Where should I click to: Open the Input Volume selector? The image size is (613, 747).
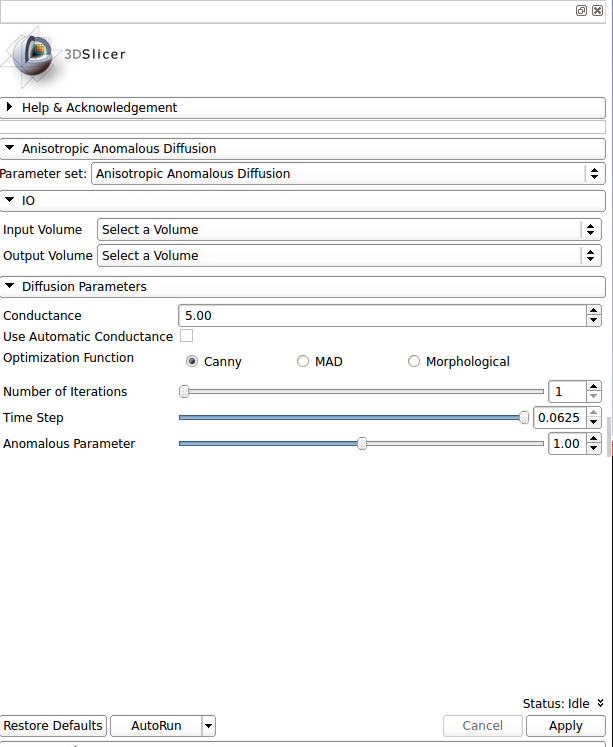[x=349, y=230]
